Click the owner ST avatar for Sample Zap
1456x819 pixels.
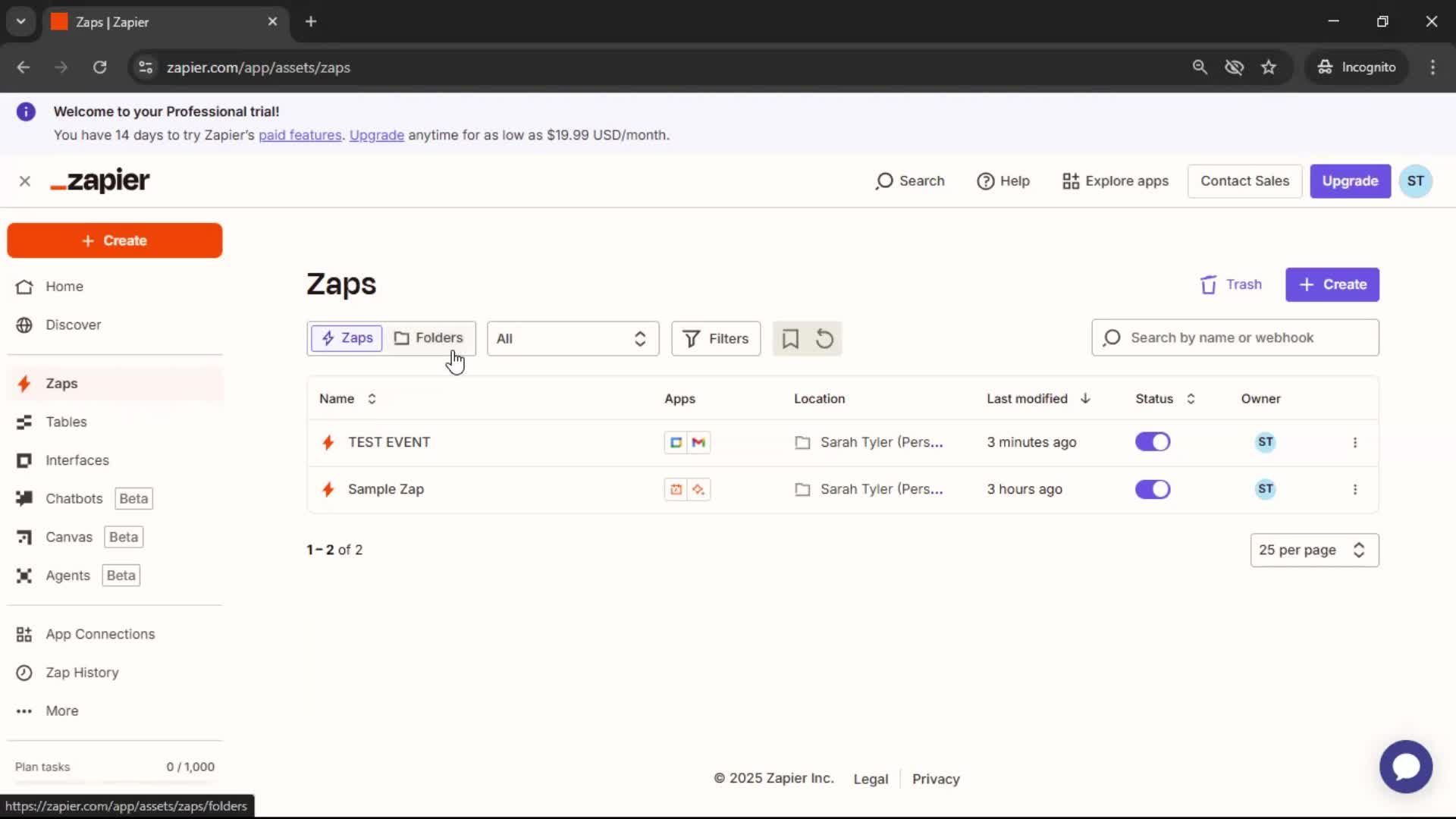(x=1265, y=489)
